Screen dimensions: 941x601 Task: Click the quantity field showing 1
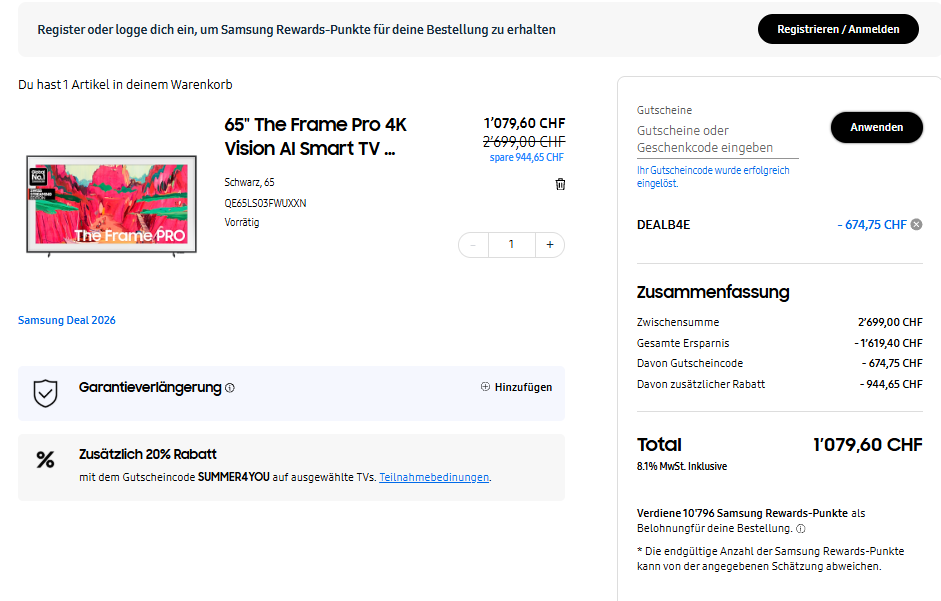[511, 245]
